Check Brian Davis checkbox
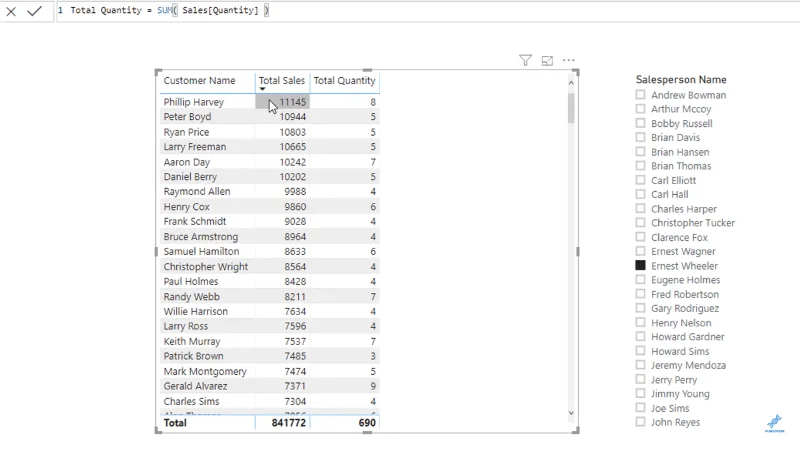Viewport: 800px width, 449px height. click(640, 137)
